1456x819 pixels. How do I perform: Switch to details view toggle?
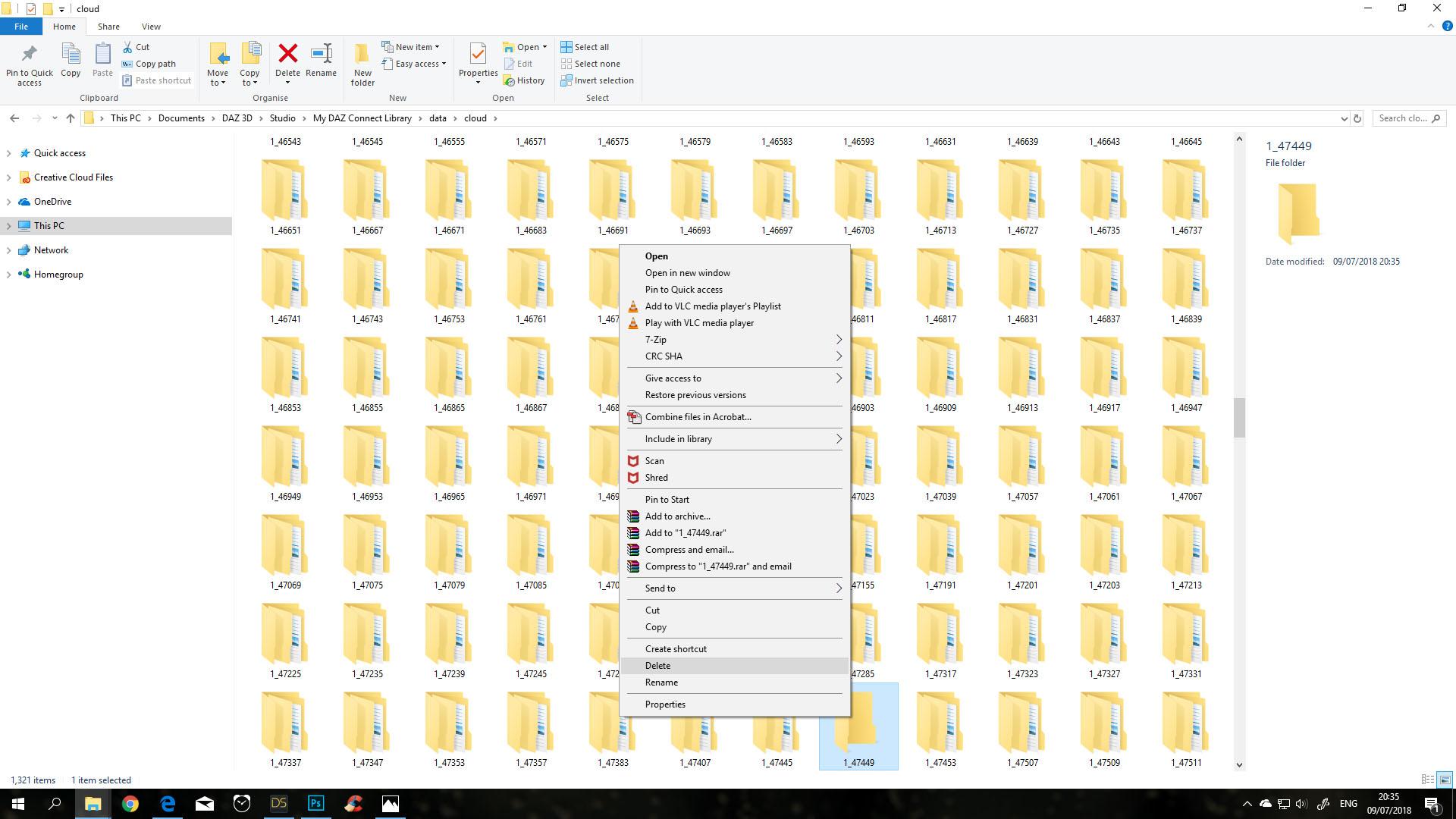(x=1427, y=780)
